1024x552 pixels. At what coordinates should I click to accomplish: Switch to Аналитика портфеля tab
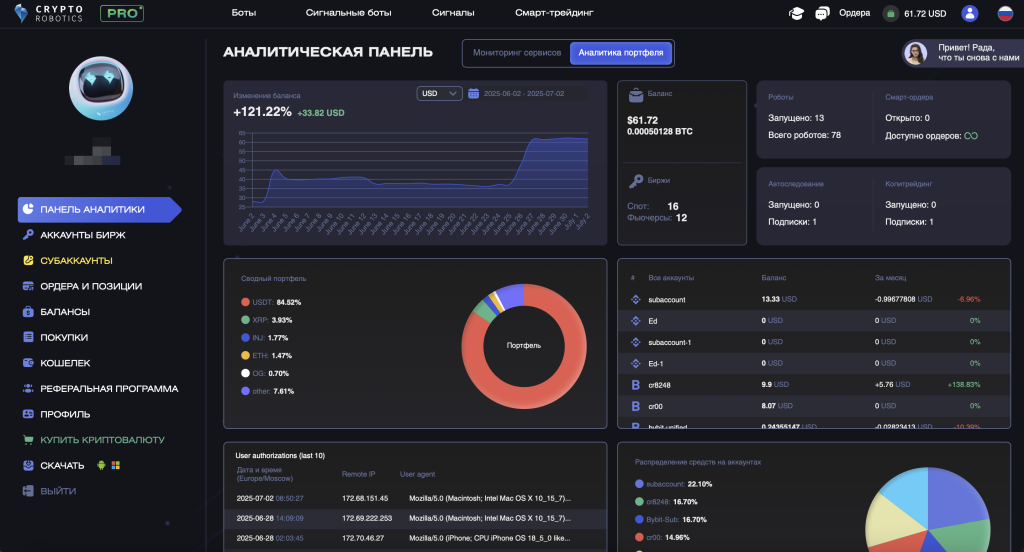pos(620,53)
